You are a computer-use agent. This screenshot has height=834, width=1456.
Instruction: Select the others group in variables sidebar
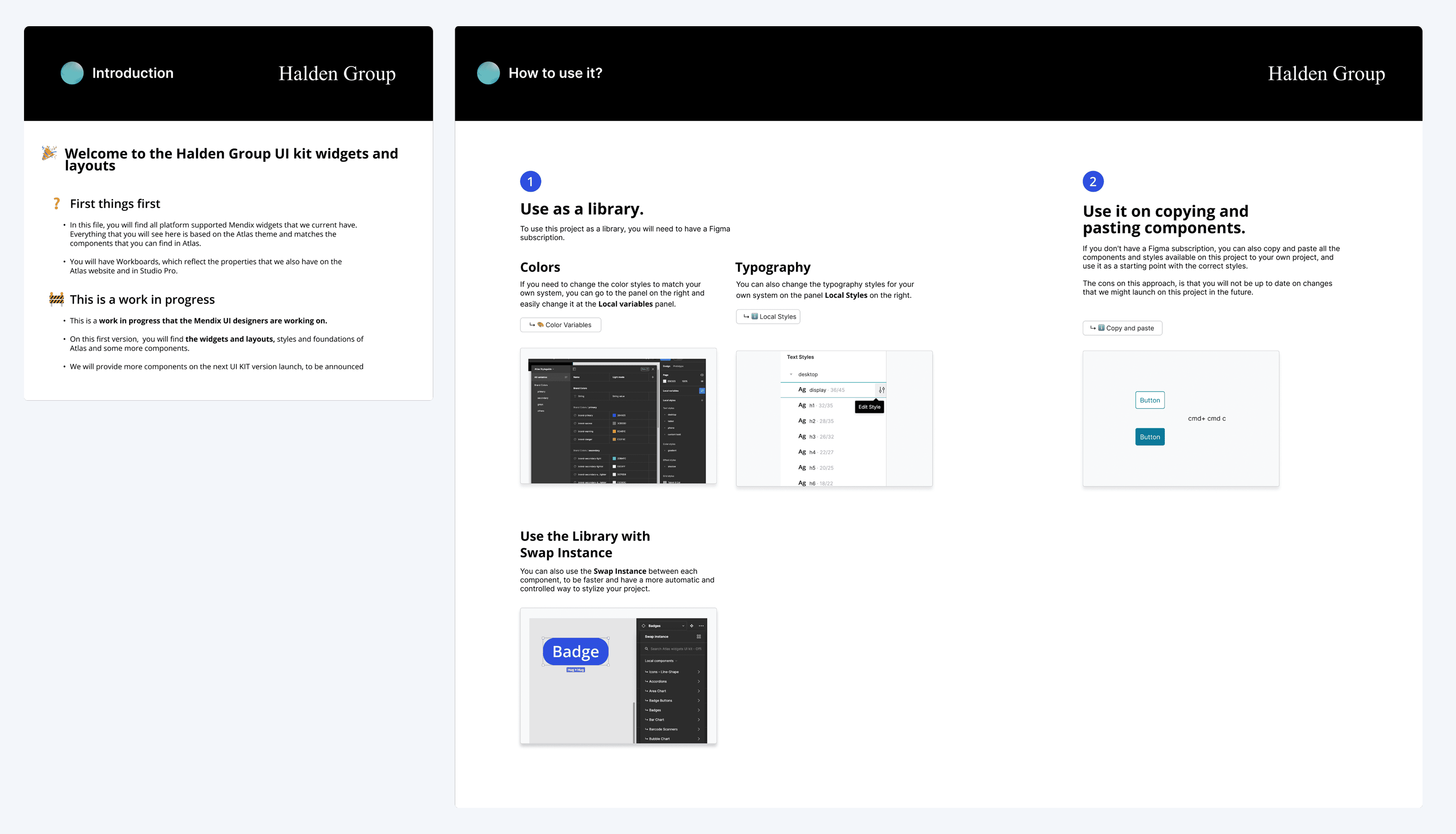click(x=541, y=411)
